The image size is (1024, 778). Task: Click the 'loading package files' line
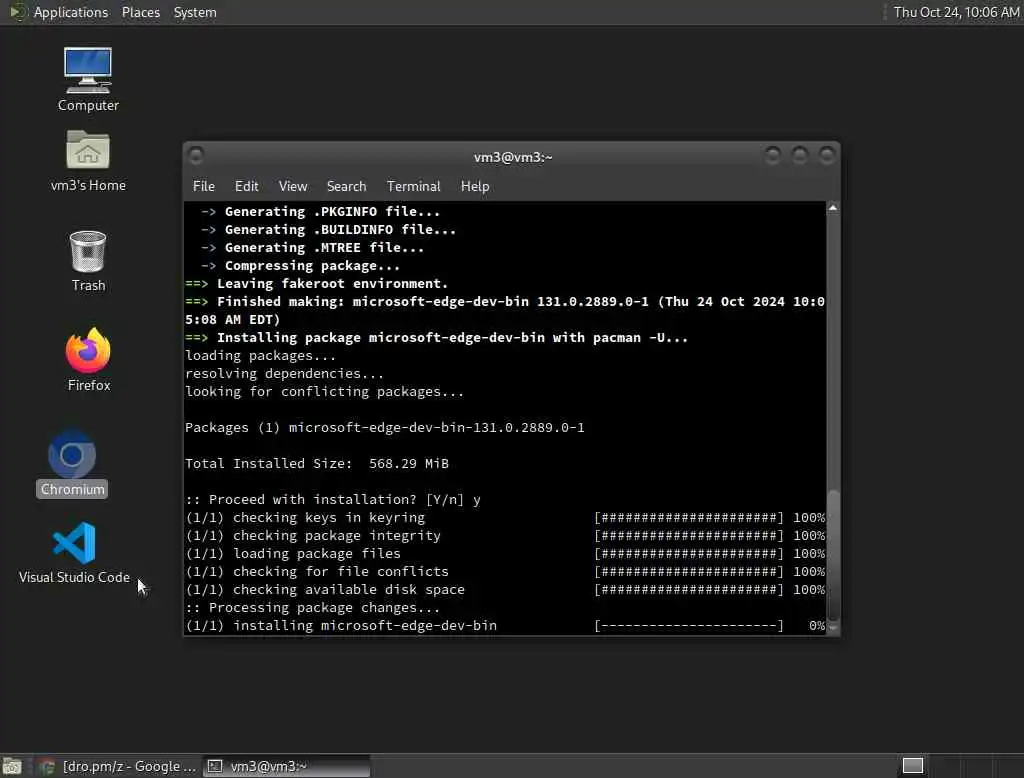click(505, 554)
